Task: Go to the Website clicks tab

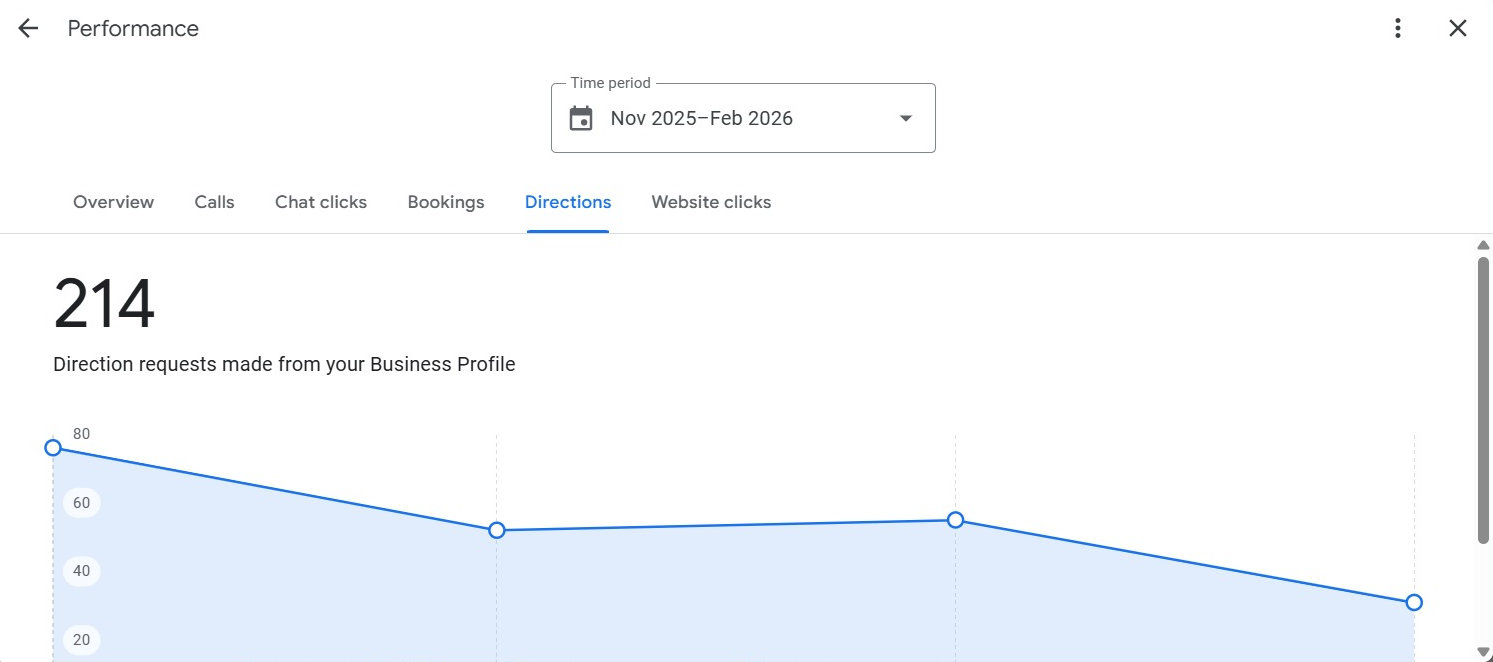Action: [x=711, y=202]
